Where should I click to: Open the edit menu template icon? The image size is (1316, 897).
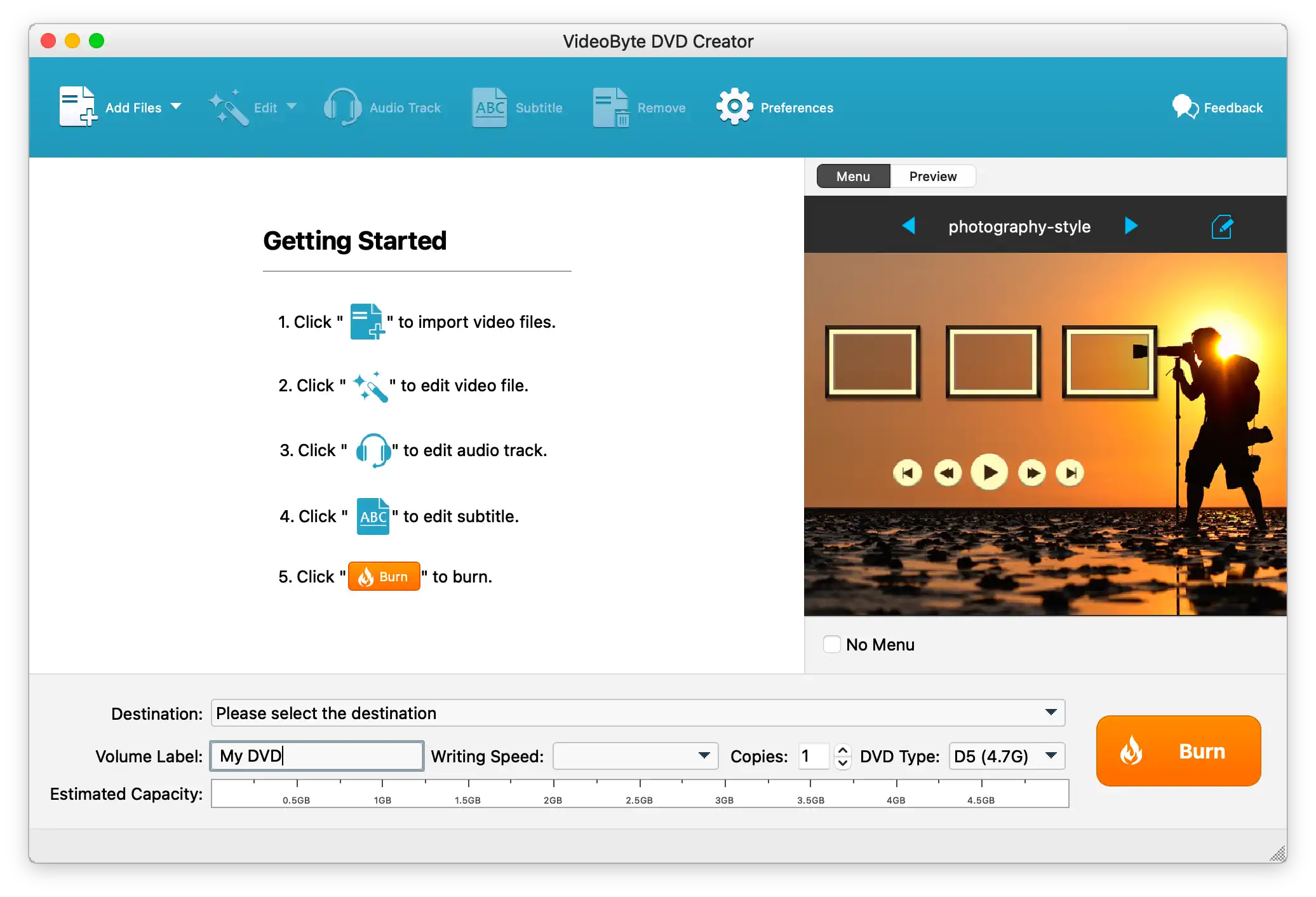(1221, 227)
